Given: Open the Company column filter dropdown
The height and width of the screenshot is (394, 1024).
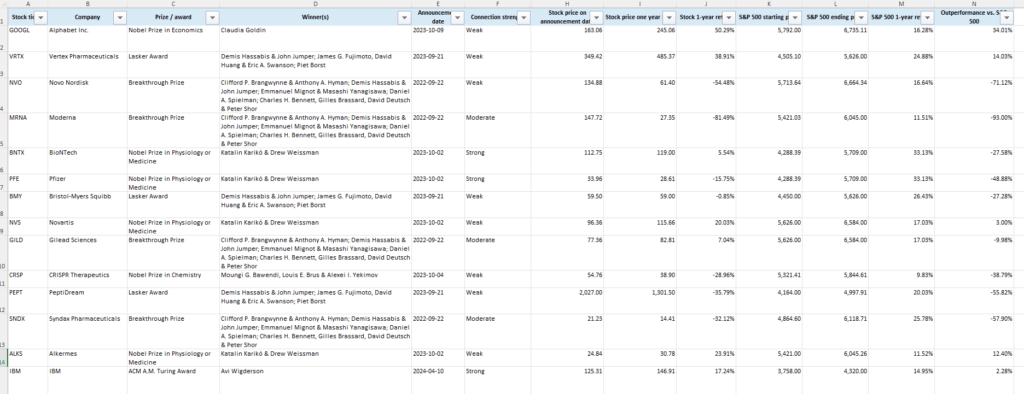Looking at the screenshot, I should point(120,18).
